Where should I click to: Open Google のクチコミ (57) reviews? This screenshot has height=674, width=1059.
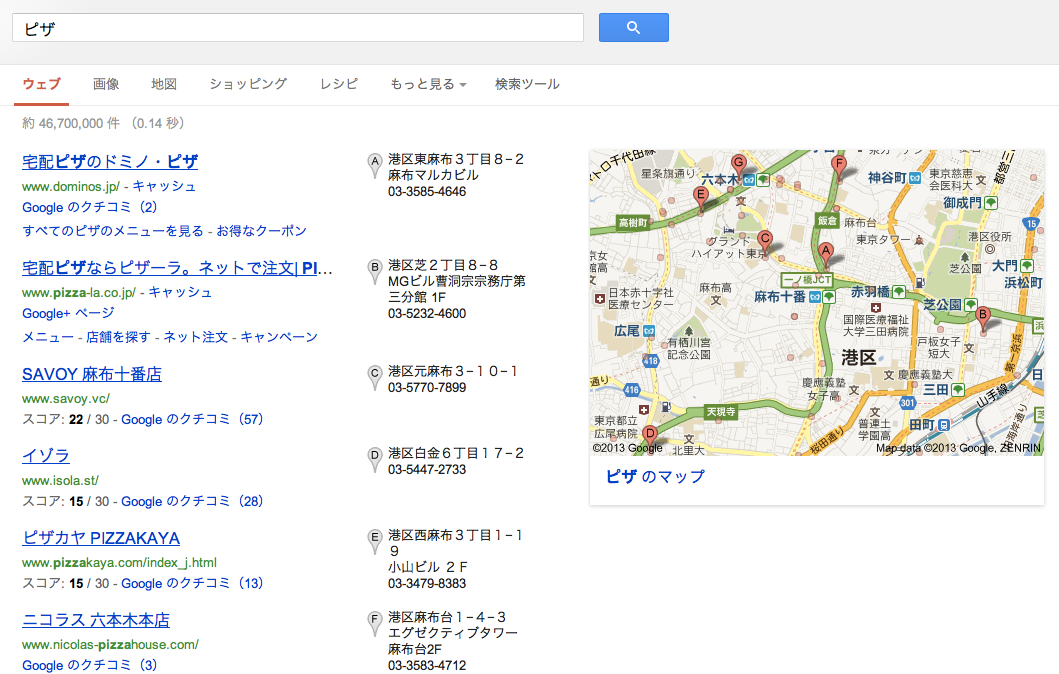(192, 419)
